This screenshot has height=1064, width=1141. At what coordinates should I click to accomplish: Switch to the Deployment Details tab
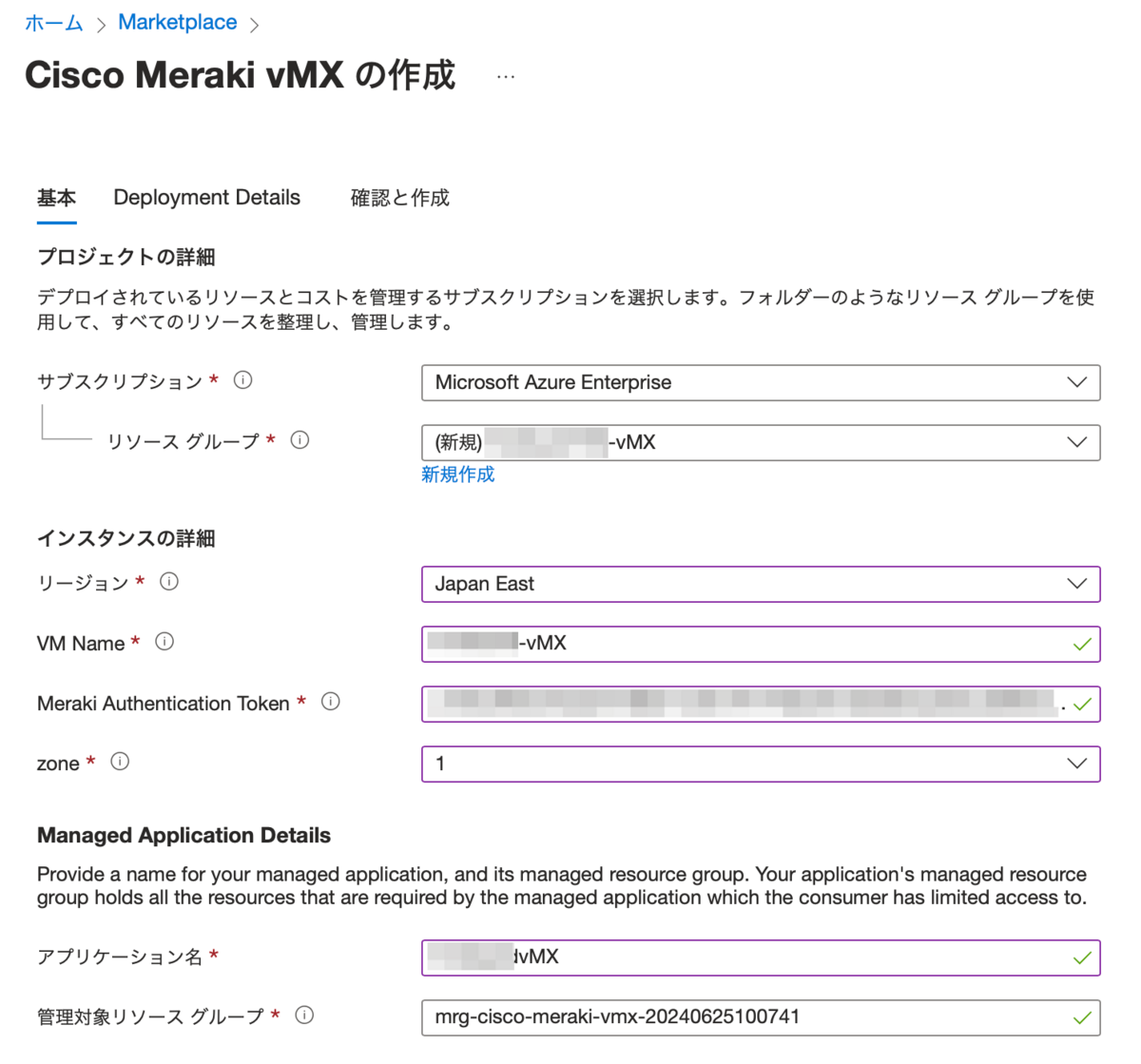click(x=206, y=198)
